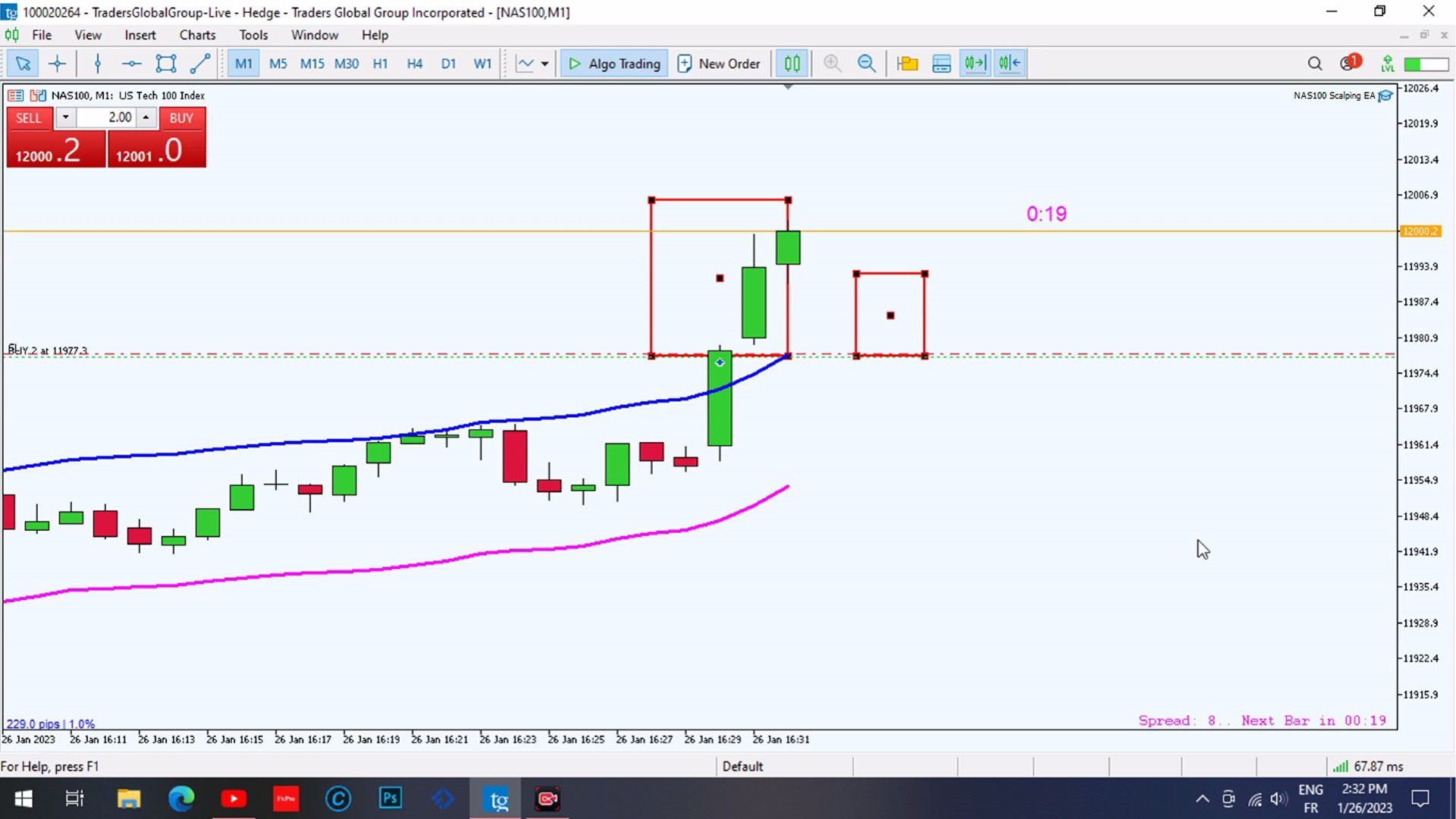The image size is (1456, 819).
Task: Click the NAS100 Scalping EA label
Action: click(1334, 96)
